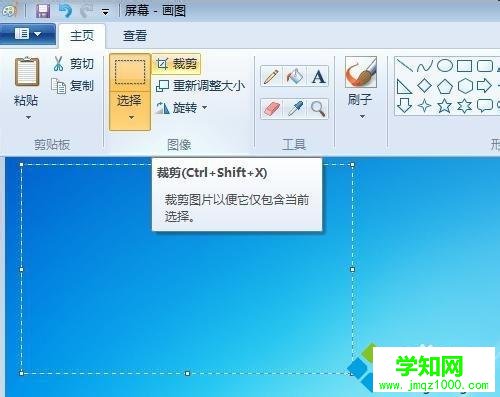Viewport: 500px width, 397px height.
Task: Select the Line shape
Action: (x=405, y=66)
